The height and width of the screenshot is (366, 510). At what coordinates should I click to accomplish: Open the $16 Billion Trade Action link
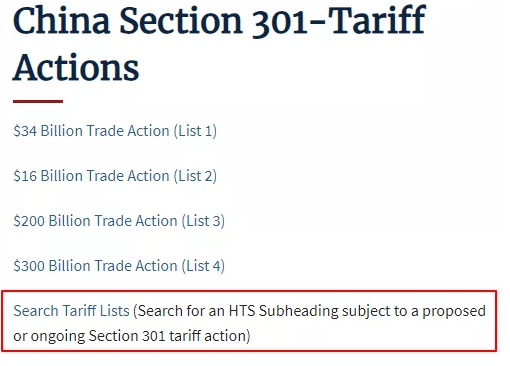click(115, 176)
